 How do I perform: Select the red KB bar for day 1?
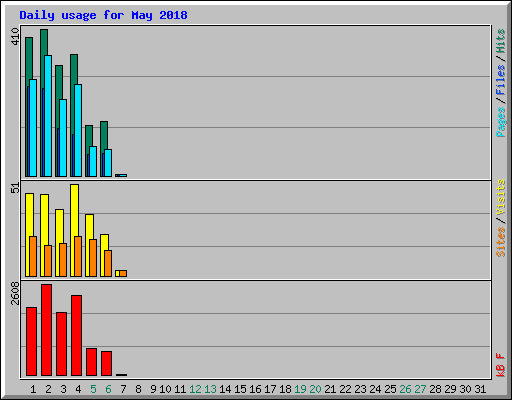pos(31,342)
